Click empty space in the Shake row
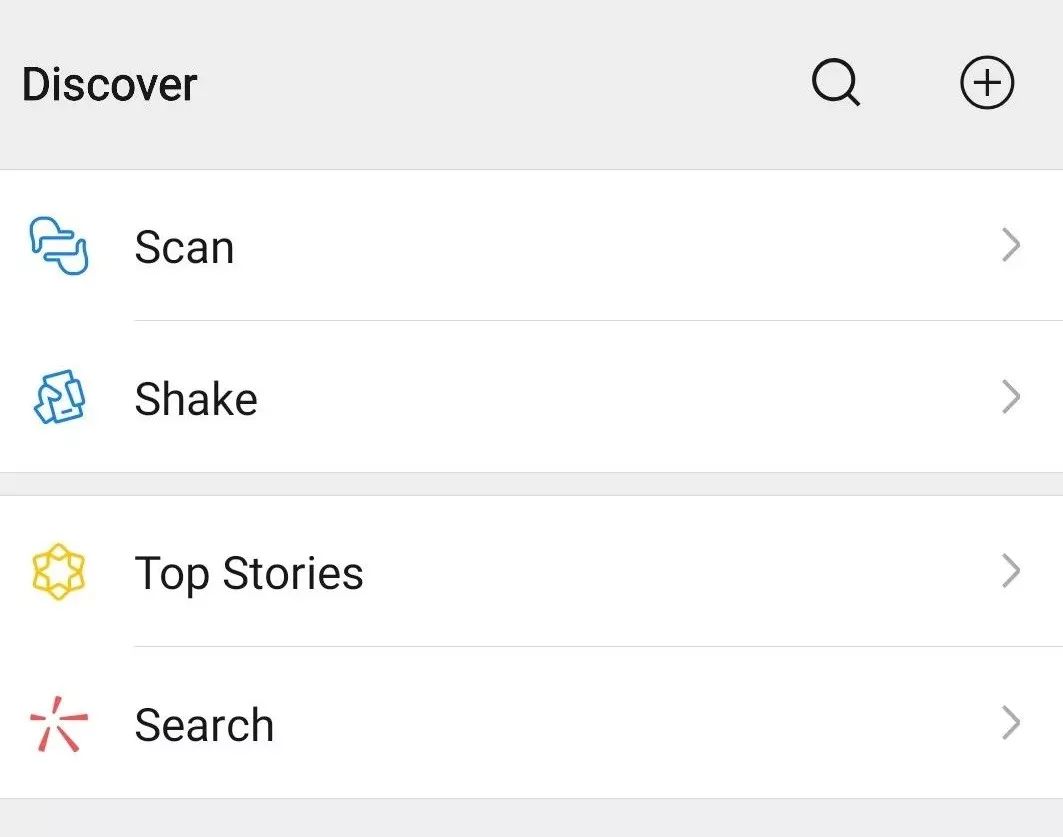The height and width of the screenshot is (837, 1063). pos(610,397)
